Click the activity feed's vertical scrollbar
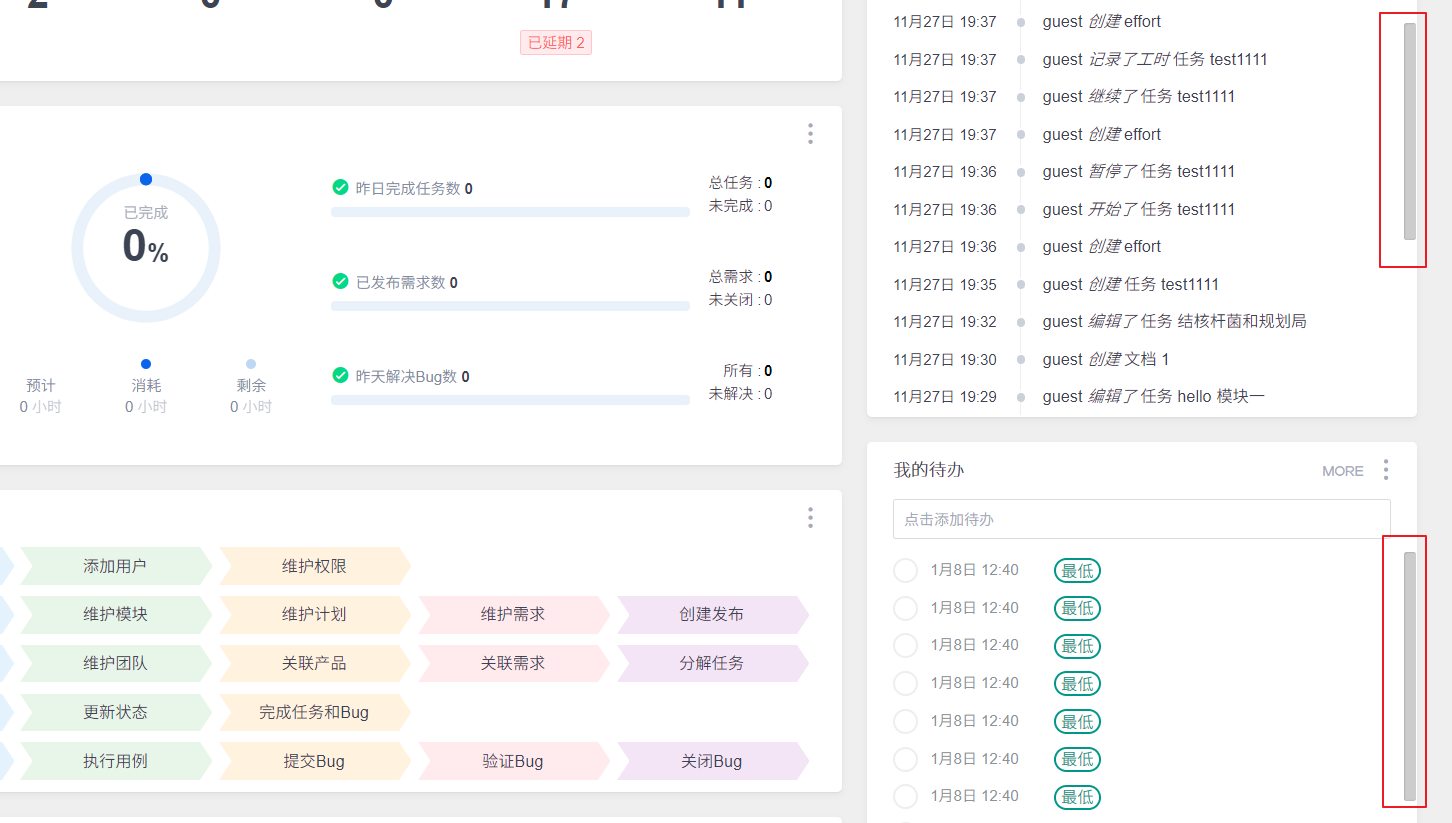This screenshot has height=823, width=1452. click(x=1409, y=130)
